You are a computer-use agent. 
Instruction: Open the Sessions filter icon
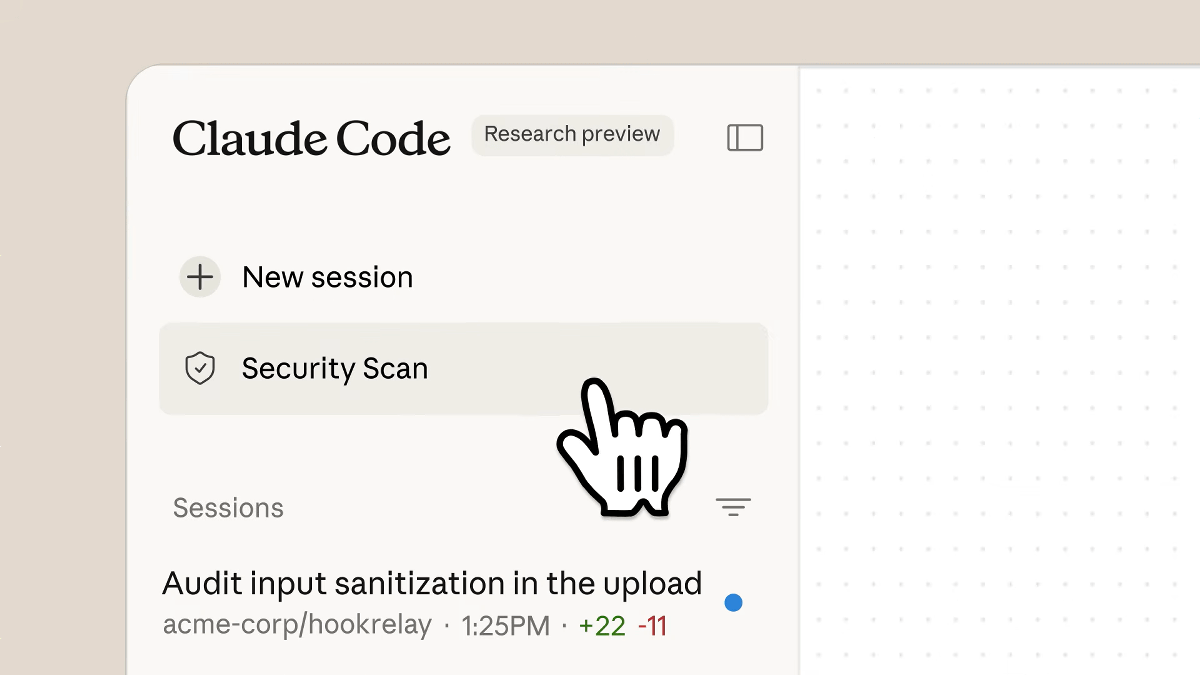coord(733,507)
